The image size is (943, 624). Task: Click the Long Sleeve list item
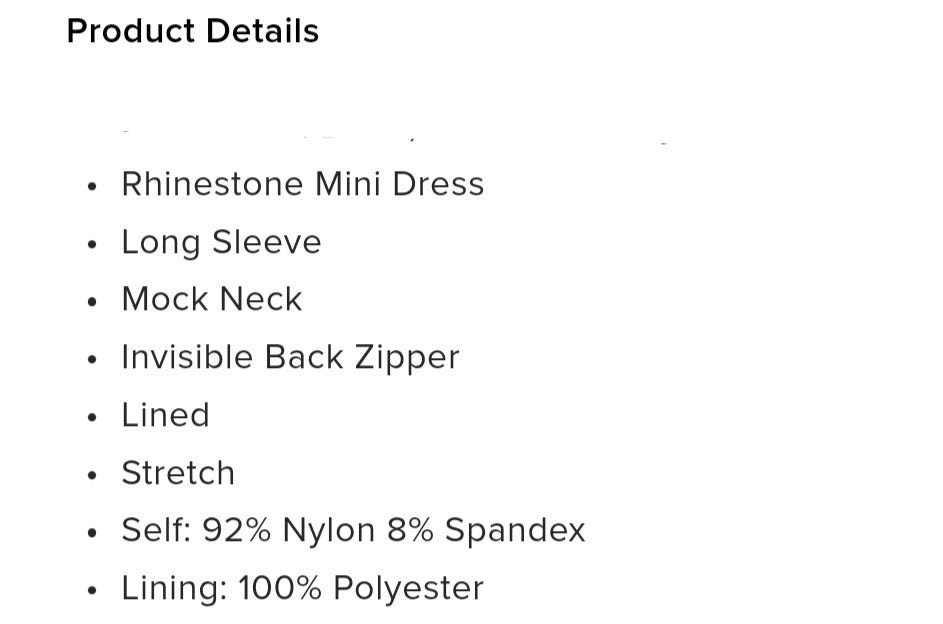(221, 243)
